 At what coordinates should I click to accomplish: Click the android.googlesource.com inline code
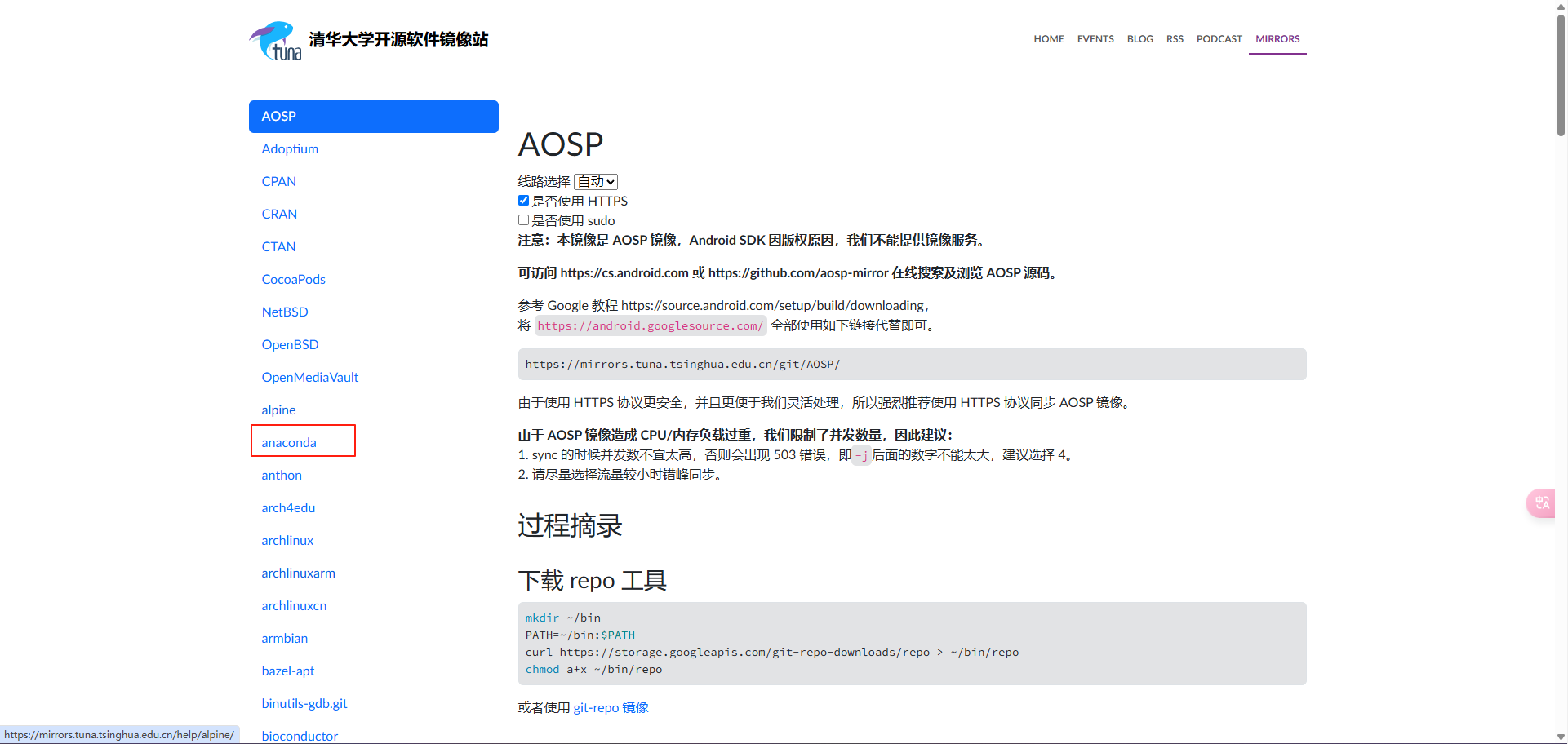coord(651,325)
